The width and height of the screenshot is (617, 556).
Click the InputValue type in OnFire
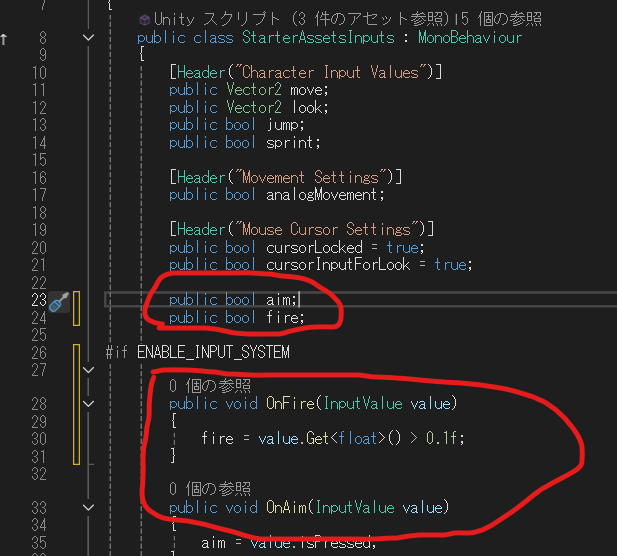[363, 404]
